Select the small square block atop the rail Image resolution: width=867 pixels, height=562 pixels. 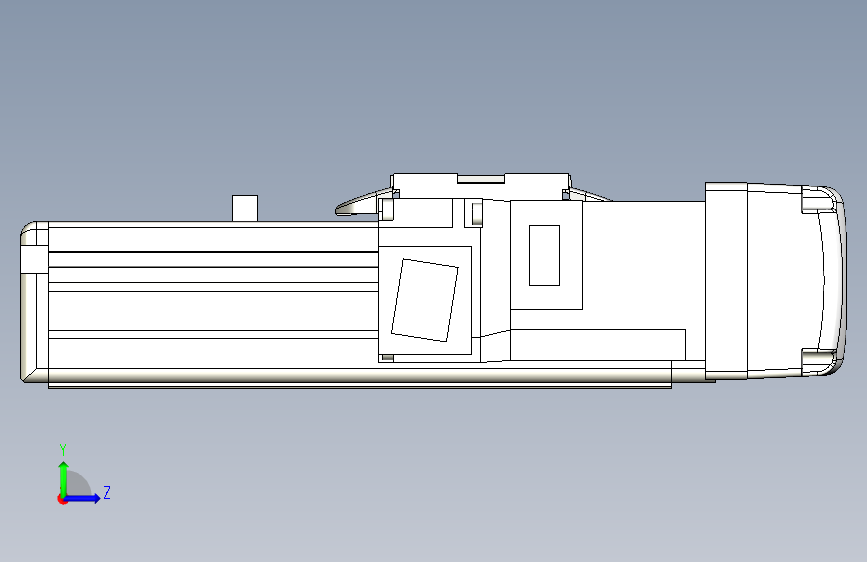pyautogui.click(x=245, y=208)
